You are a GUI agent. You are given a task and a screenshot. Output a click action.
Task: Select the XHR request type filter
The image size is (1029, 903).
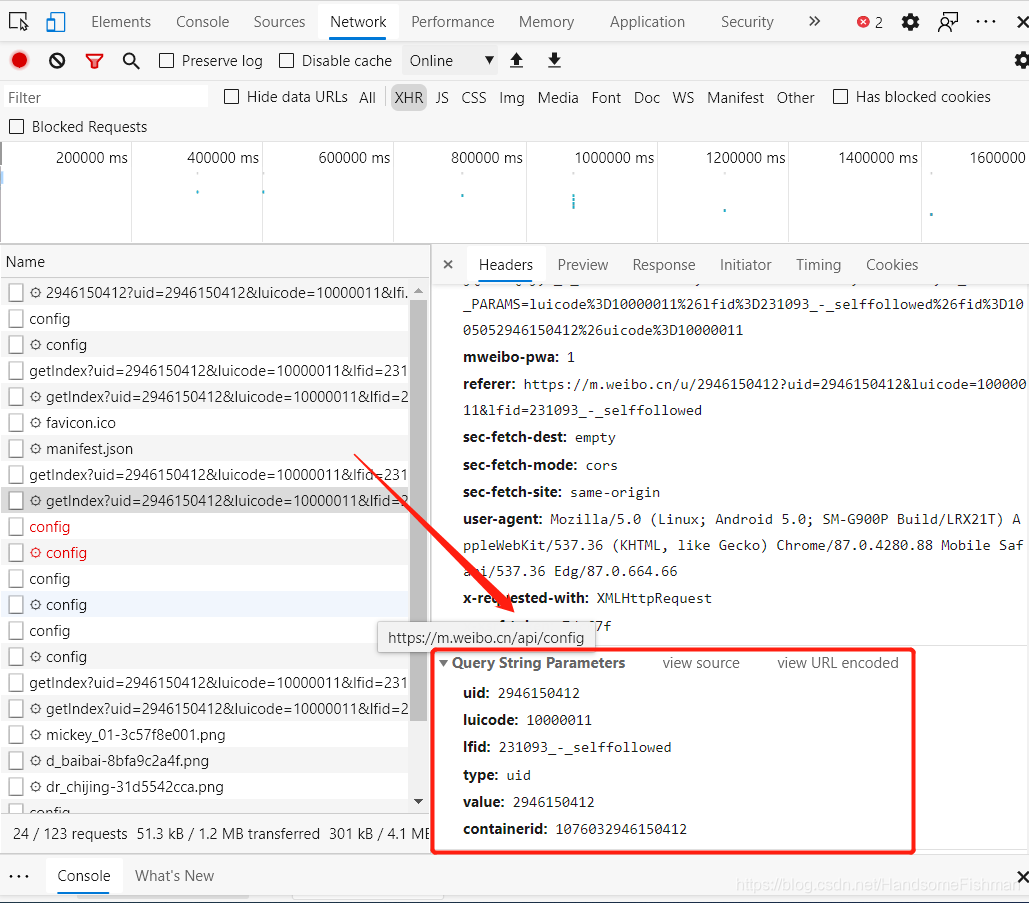pyautogui.click(x=409, y=98)
